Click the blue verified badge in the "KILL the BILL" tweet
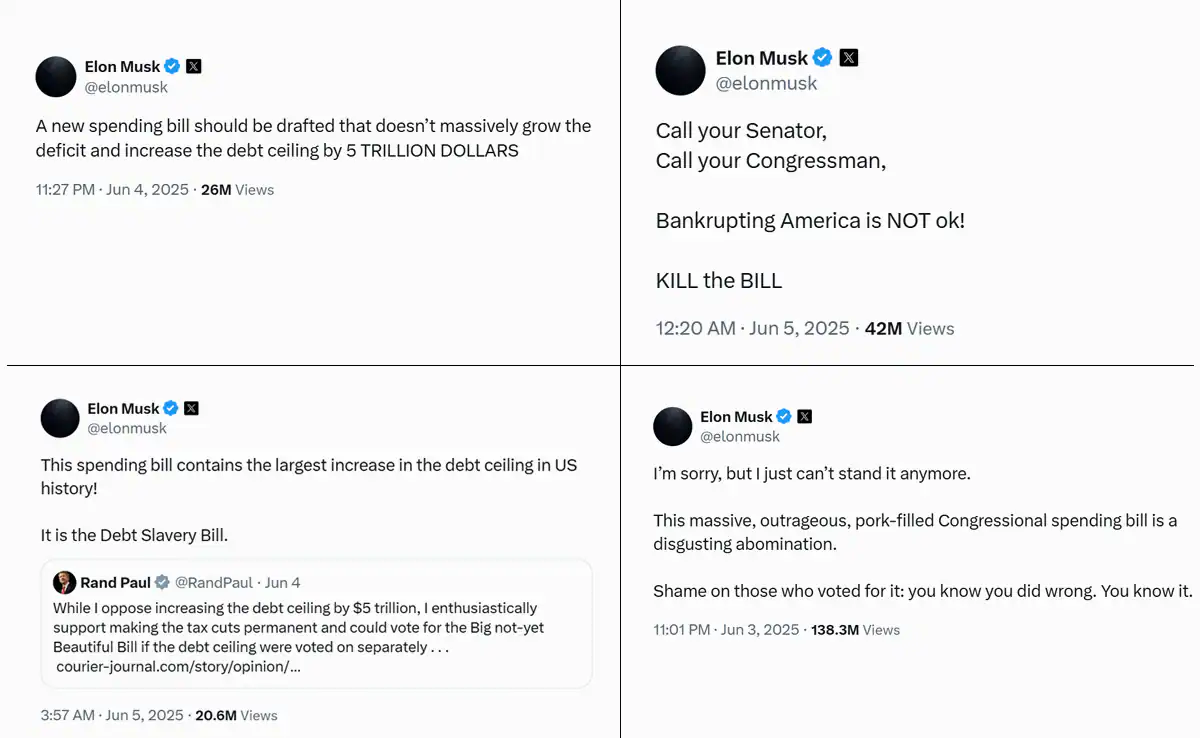 [x=823, y=57]
